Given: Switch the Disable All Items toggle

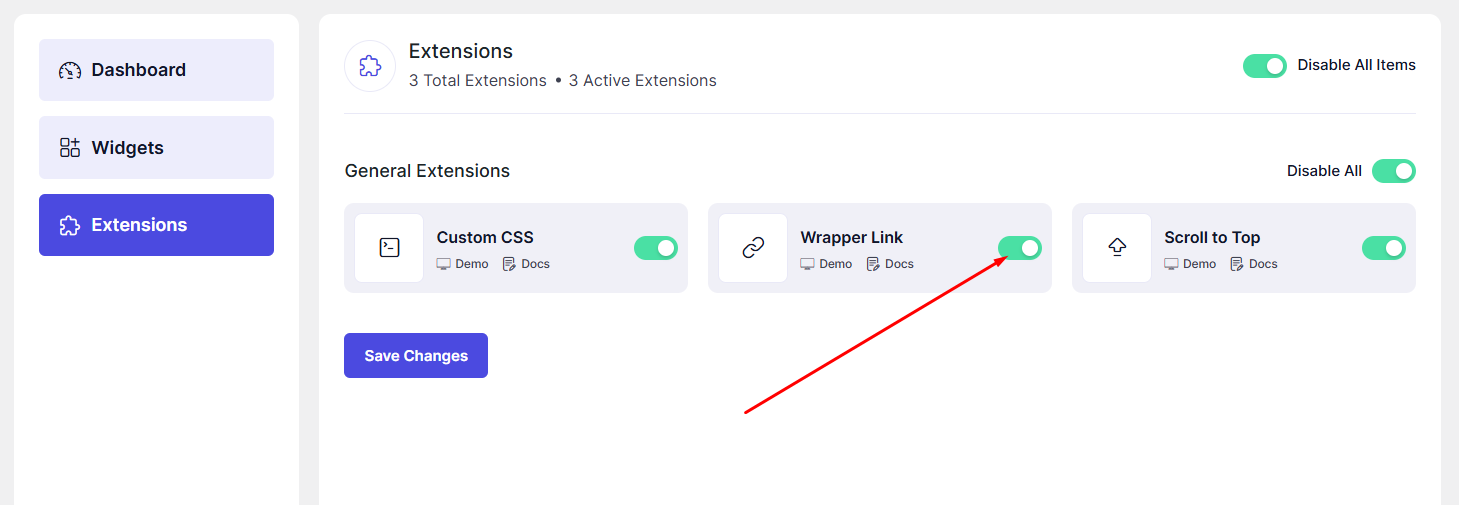Looking at the screenshot, I should (1265, 66).
